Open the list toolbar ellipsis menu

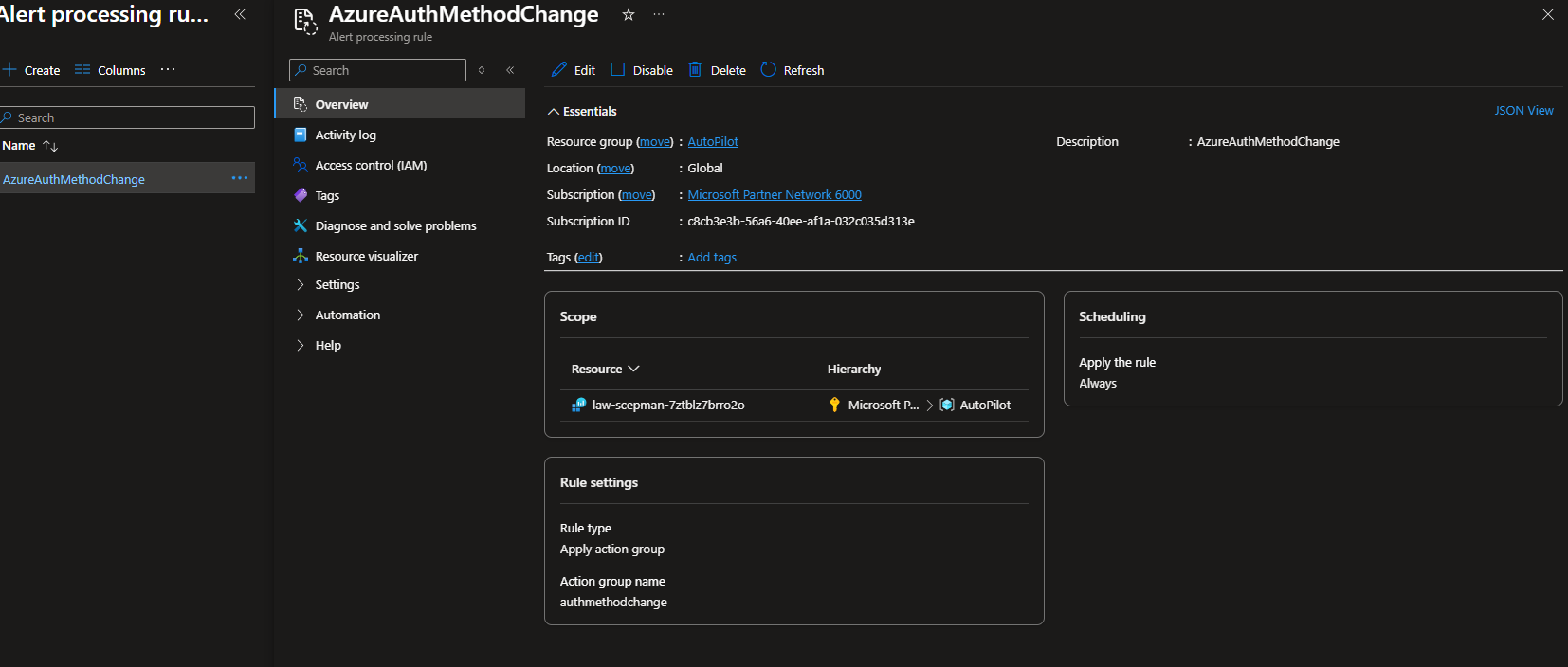[168, 69]
